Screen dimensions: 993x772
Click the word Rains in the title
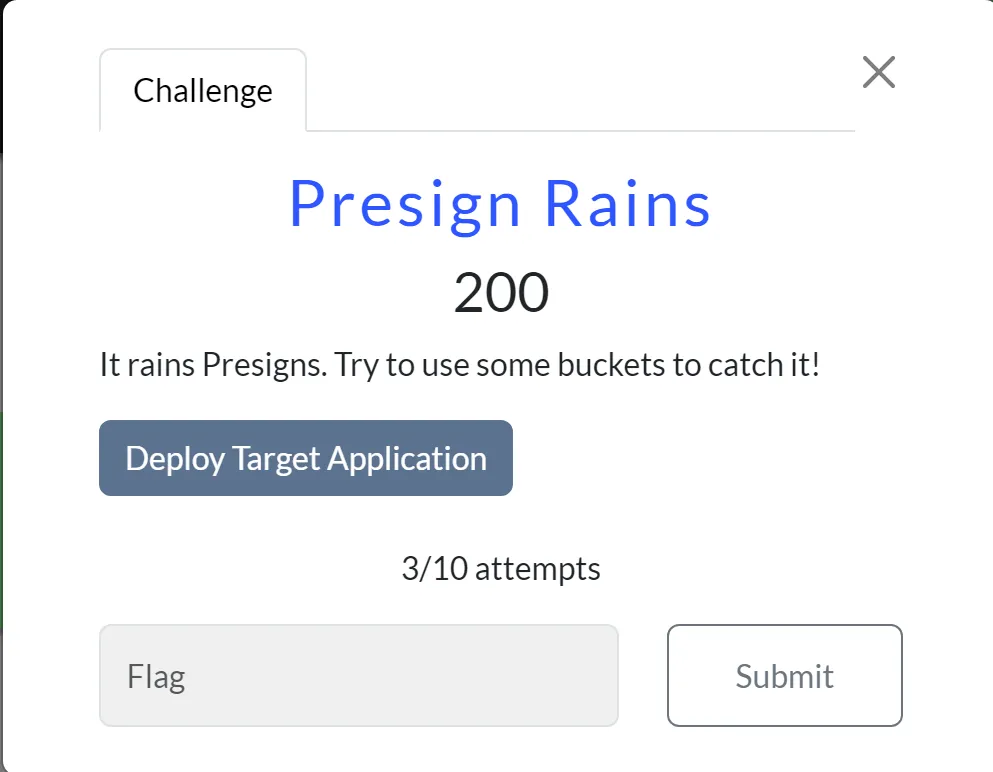click(x=628, y=203)
